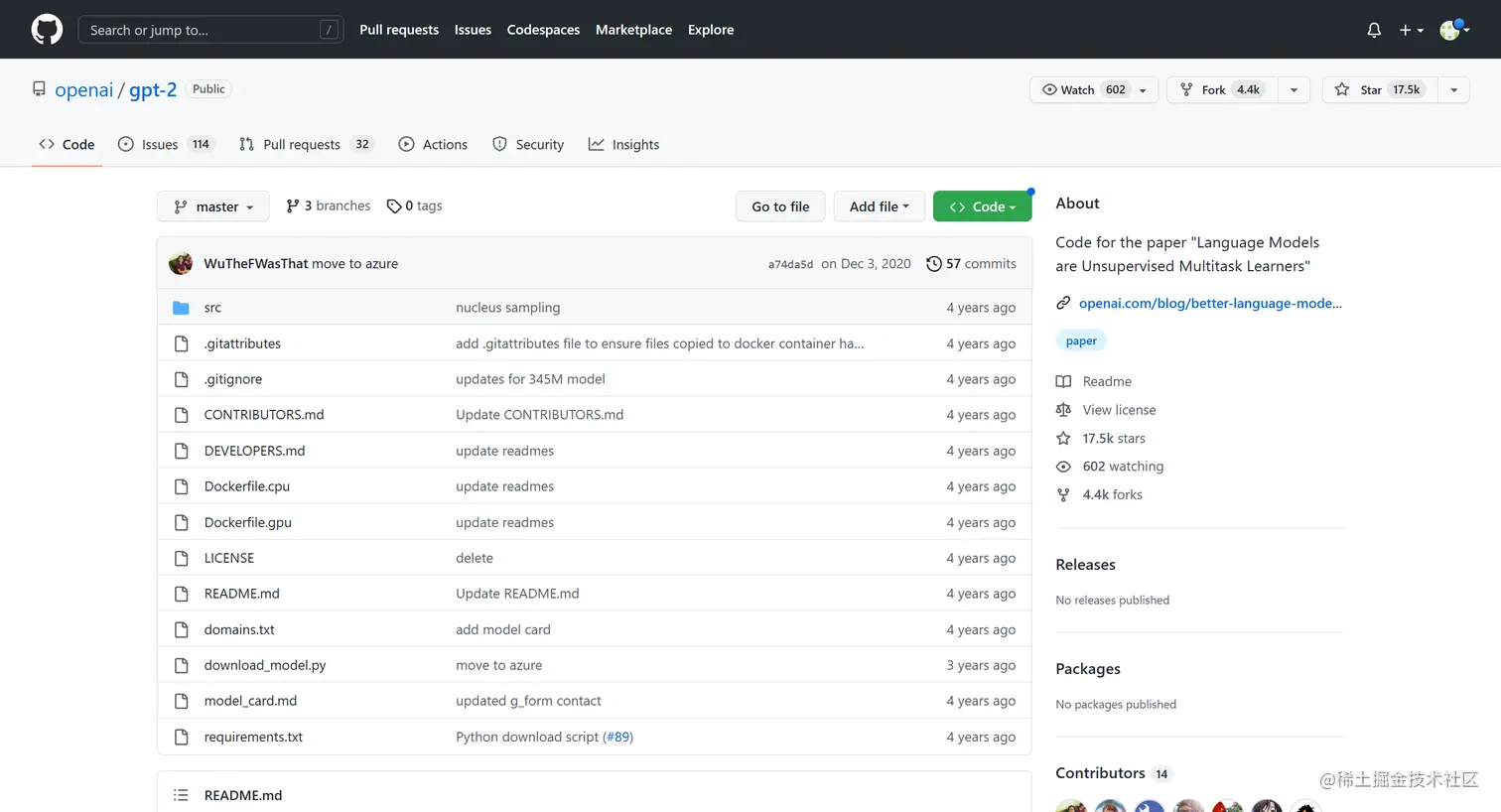
Task: Open the master branch selector
Action: (x=213, y=206)
